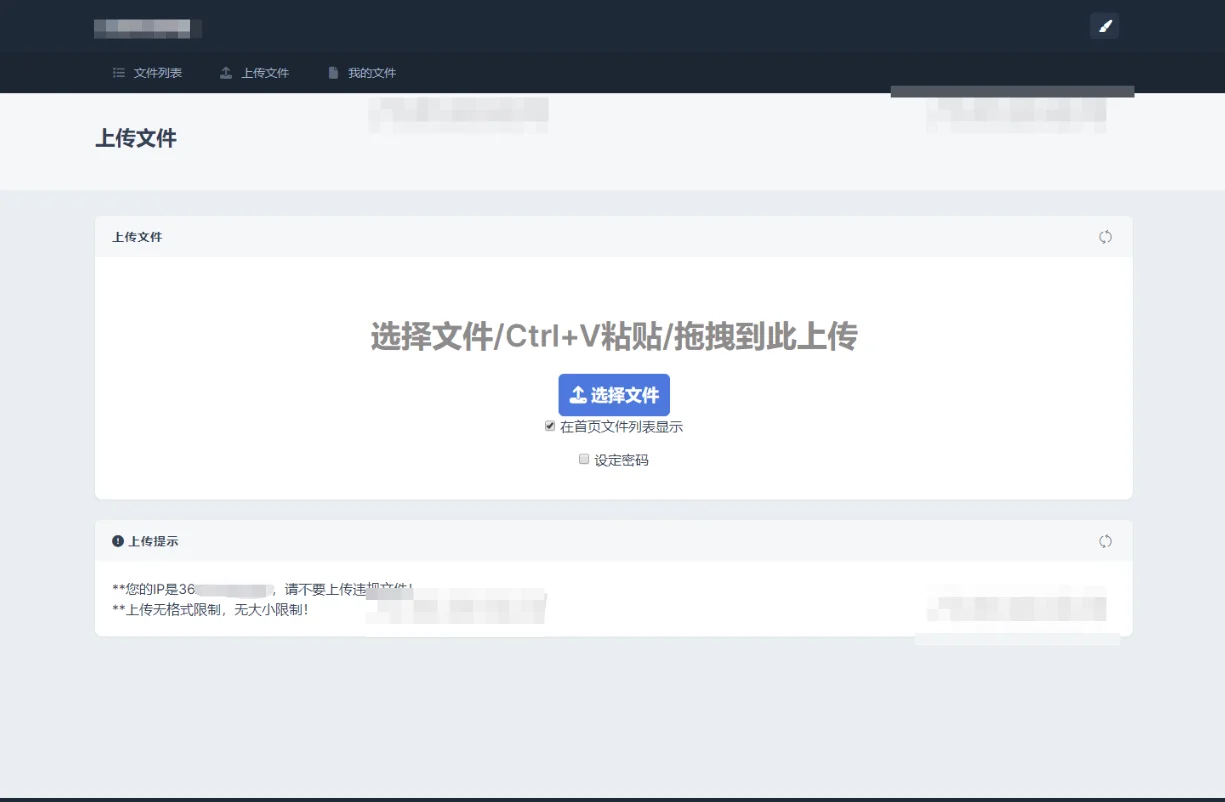Click the 上传文件 panel header

tap(137, 237)
